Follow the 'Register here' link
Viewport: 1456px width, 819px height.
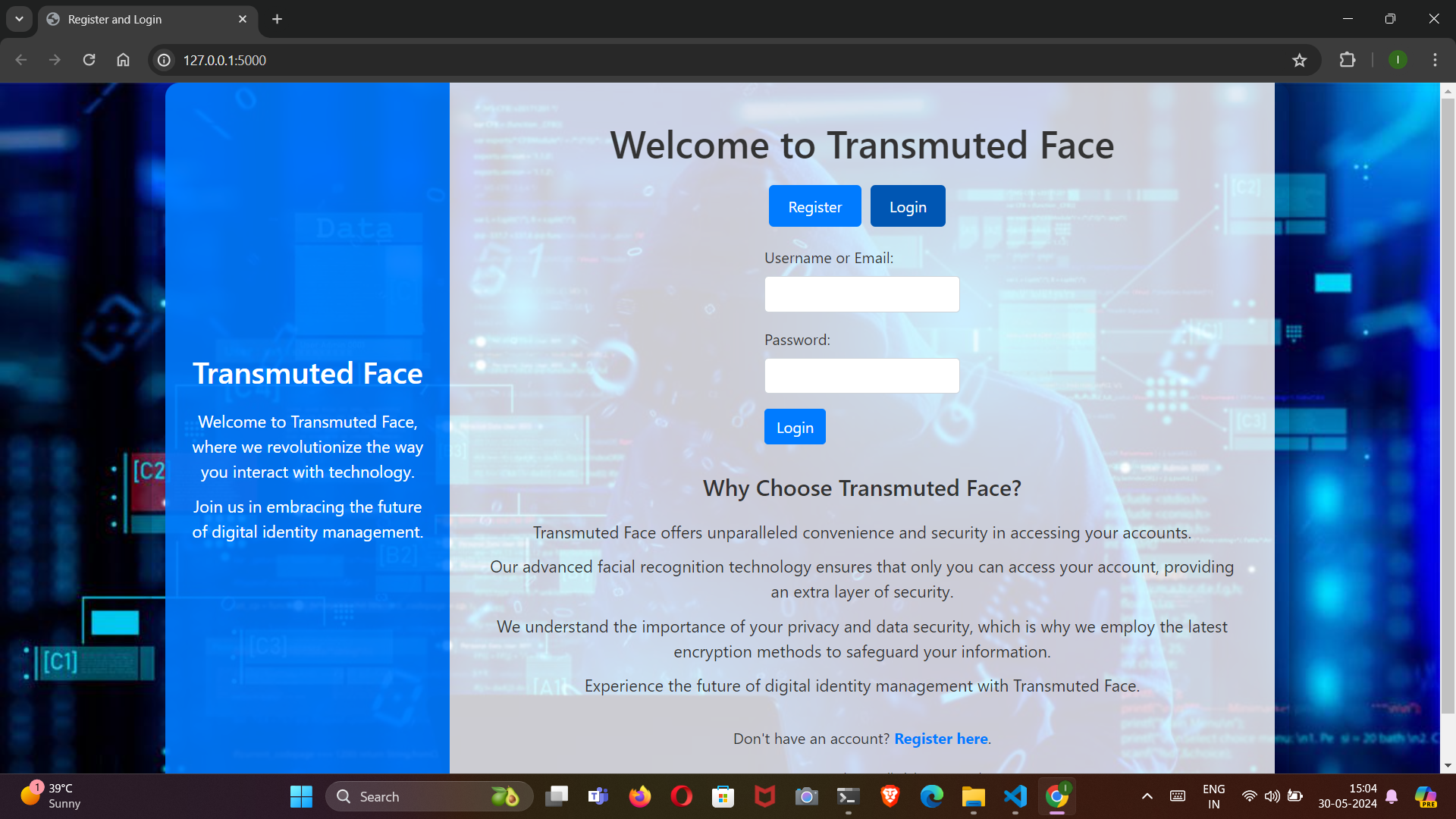940,739
